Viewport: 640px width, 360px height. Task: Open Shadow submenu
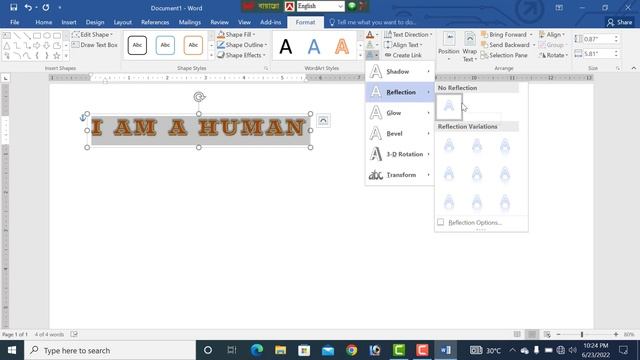point(400,71)
